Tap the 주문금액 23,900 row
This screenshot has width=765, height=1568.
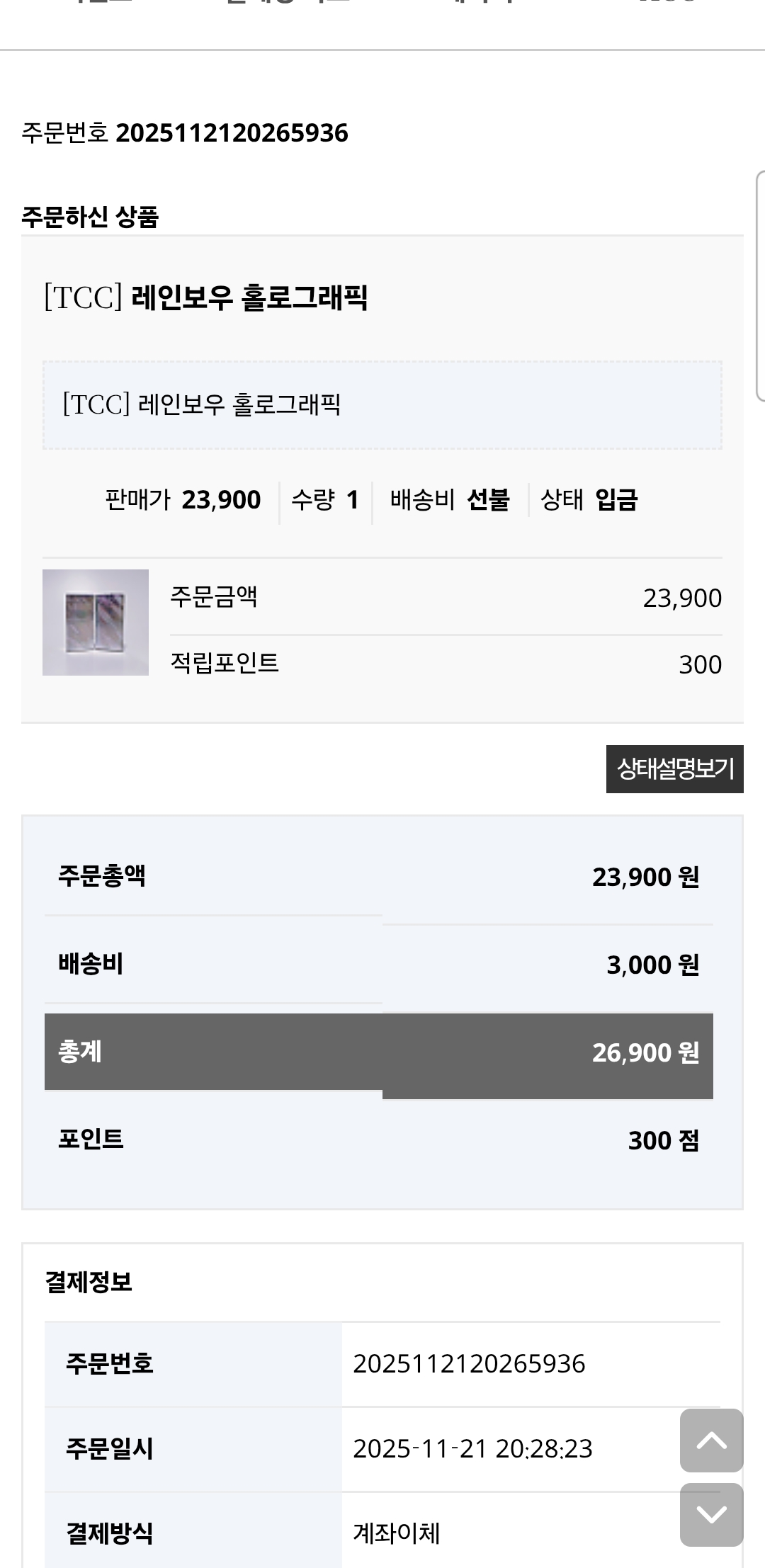(446, 598)
